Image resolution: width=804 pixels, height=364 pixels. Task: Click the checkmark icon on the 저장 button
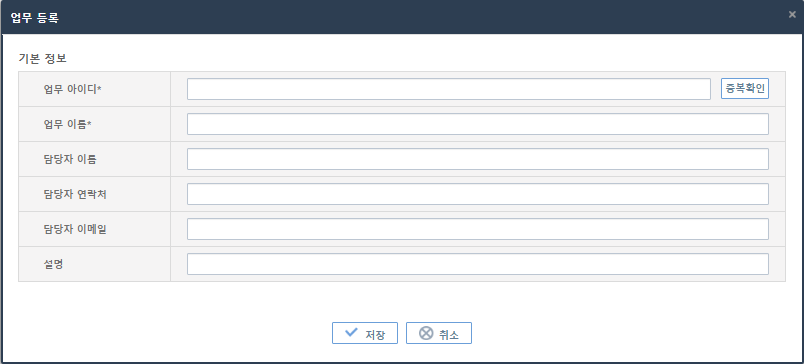(351, 332)
